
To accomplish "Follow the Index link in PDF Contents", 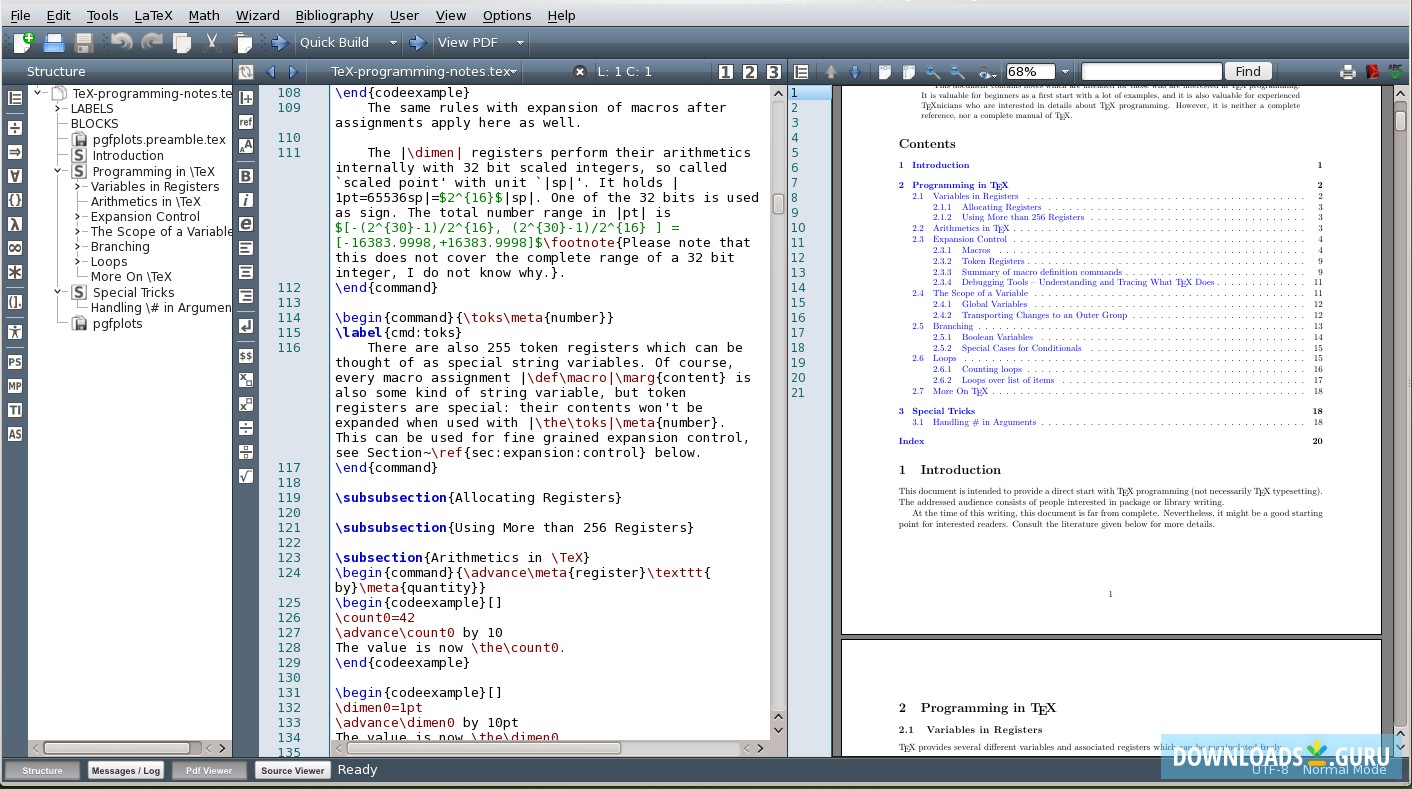I will point(911,441).
